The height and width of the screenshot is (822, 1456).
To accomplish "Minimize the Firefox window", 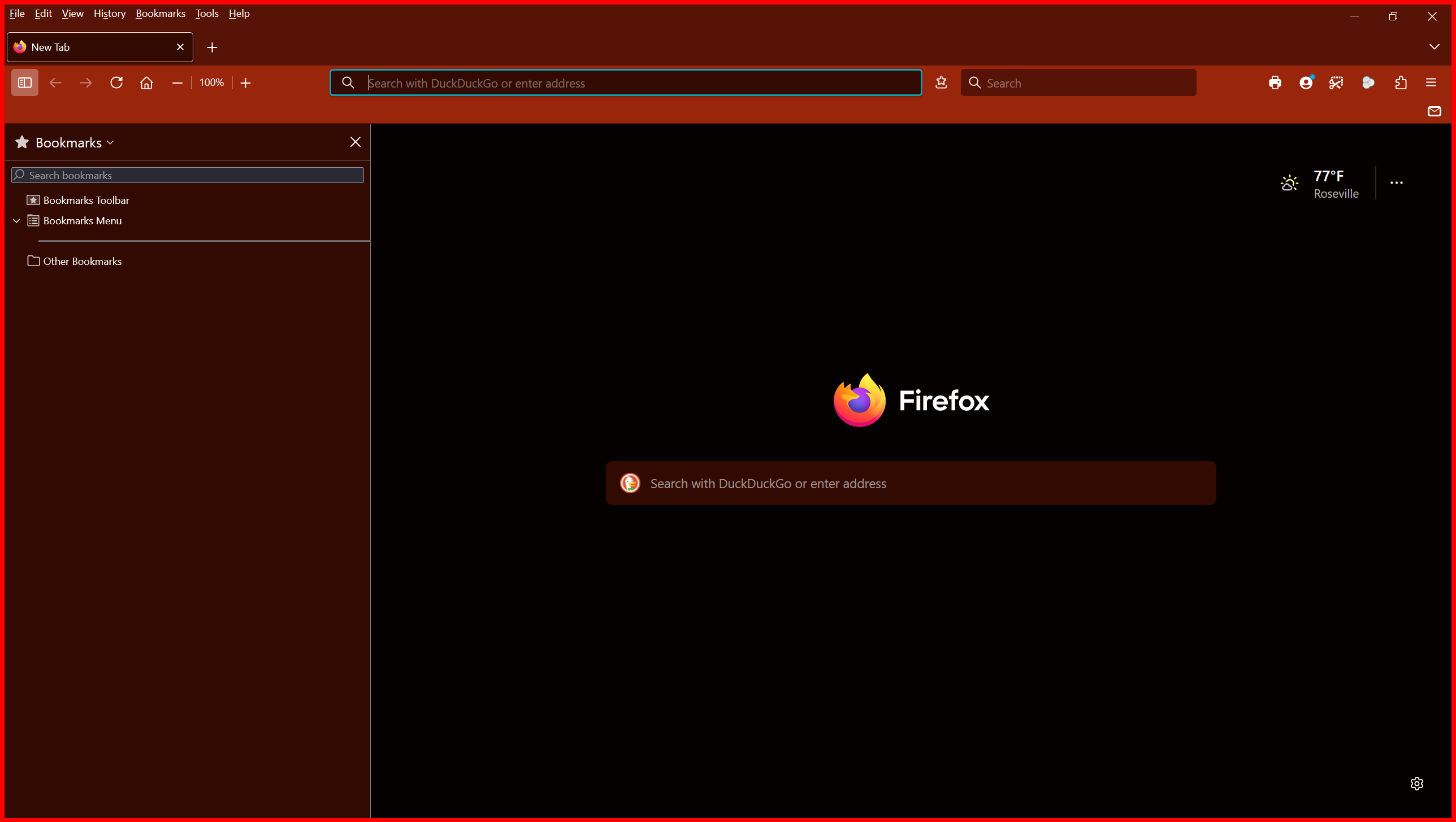I will click(x=1354, y=16).
